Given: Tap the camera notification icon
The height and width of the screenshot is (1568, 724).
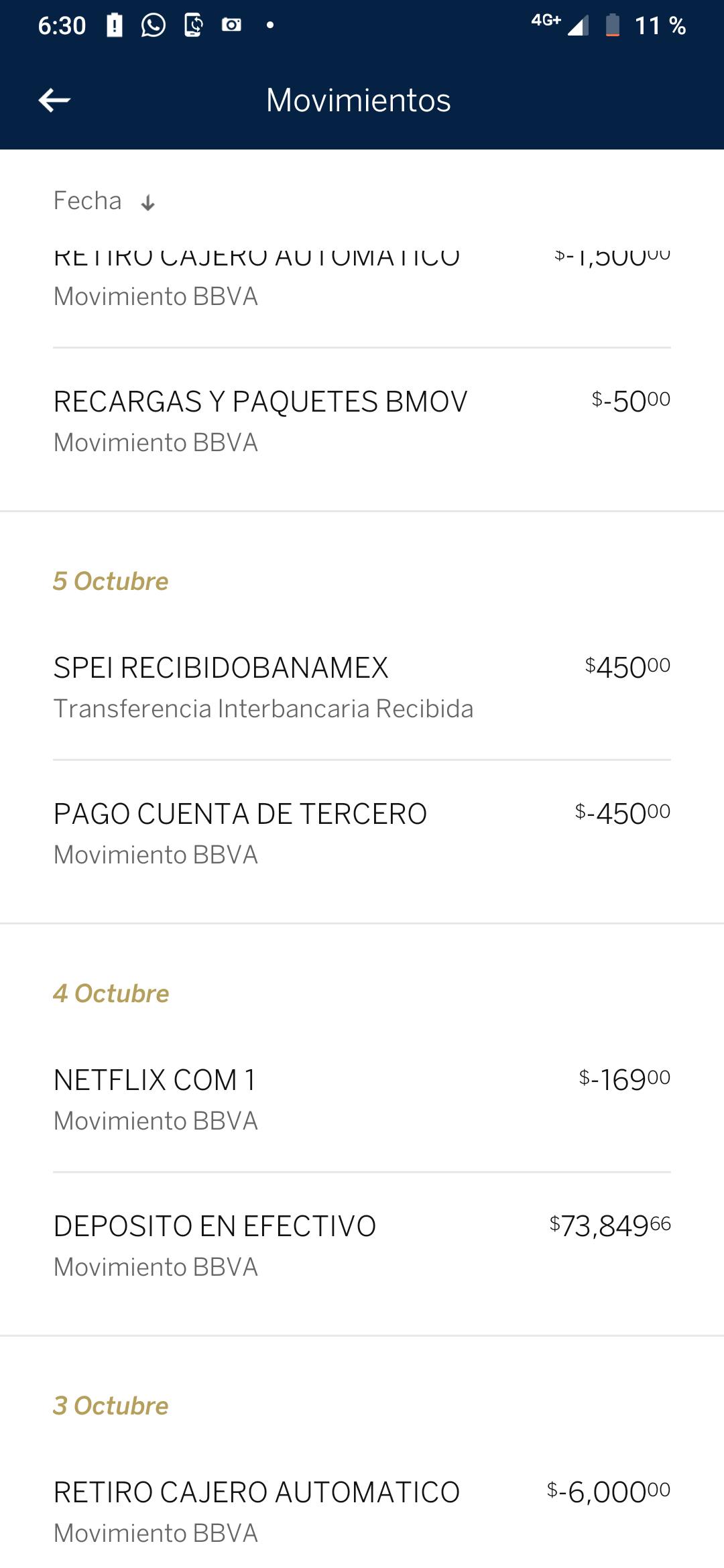Looking at the screenshot, I should pos(231,25).
